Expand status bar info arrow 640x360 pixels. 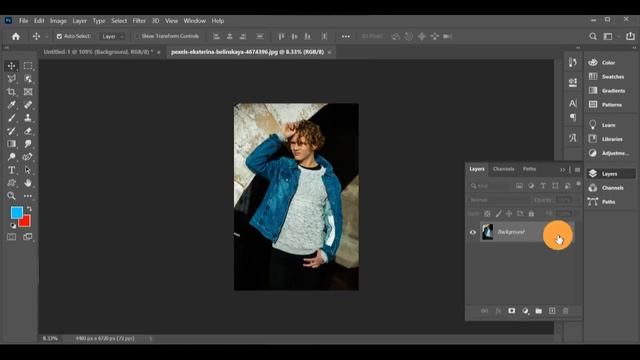[151, 338]
